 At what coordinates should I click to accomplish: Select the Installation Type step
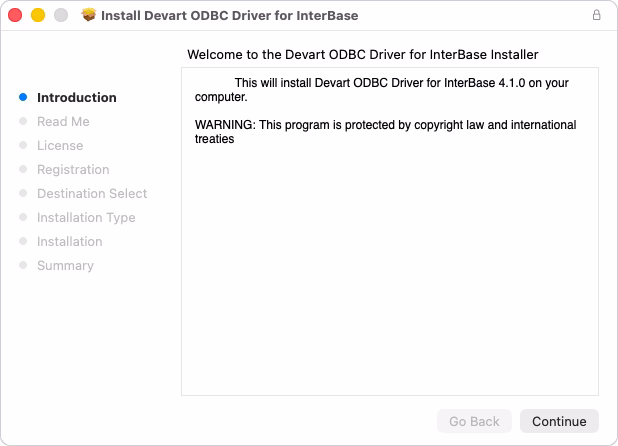tap(86, 217)
